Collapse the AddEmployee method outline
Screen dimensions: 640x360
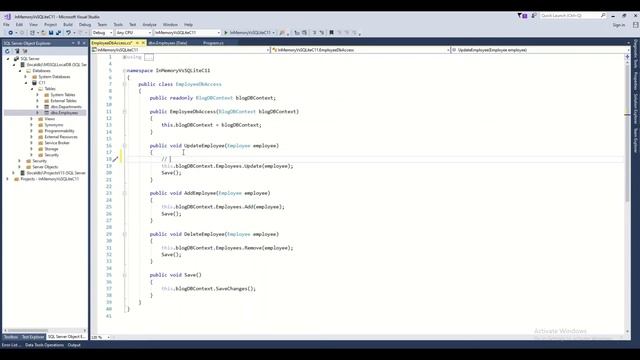pyautogui.click(x=124, y=193)
